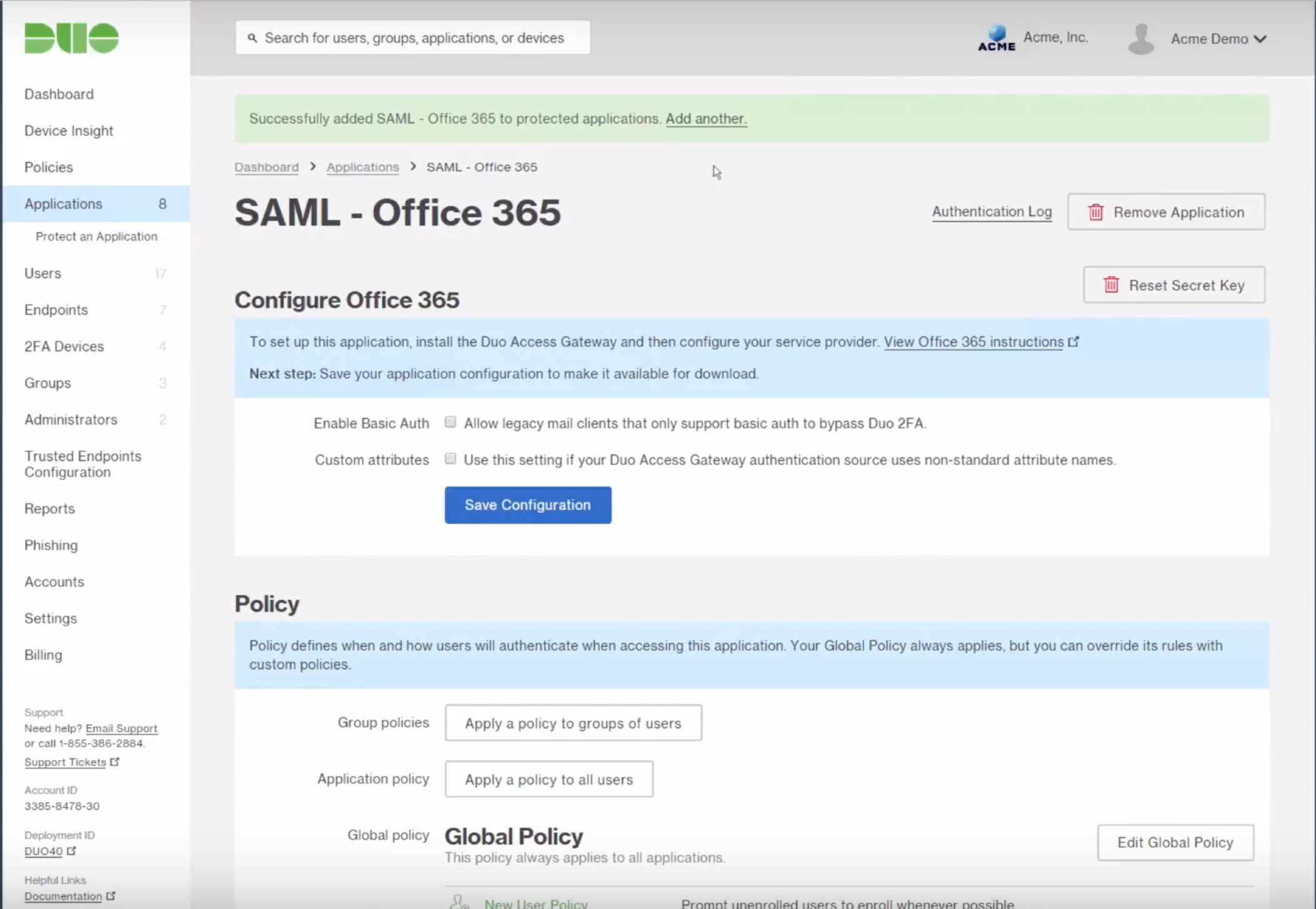Click the Save Configuration button
Screen dimensions: 1316x909
(x=527, y=505)
